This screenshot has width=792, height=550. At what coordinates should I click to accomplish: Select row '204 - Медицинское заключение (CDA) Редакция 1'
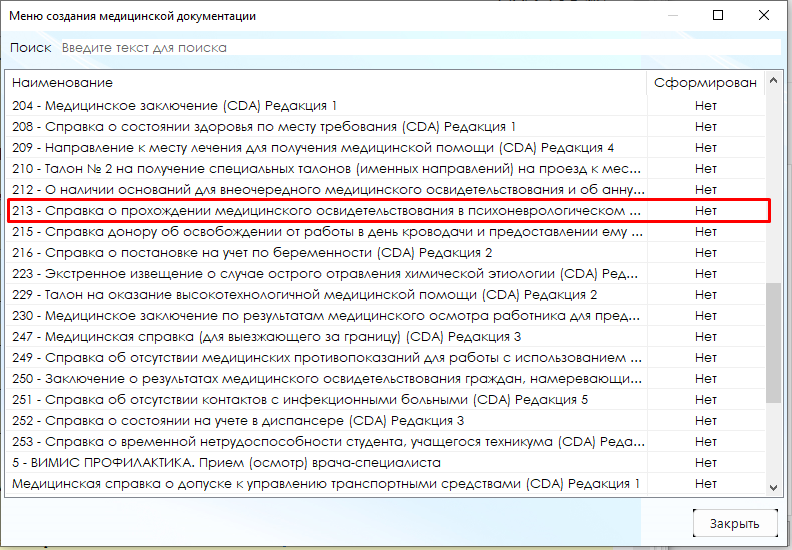point(386,106)
